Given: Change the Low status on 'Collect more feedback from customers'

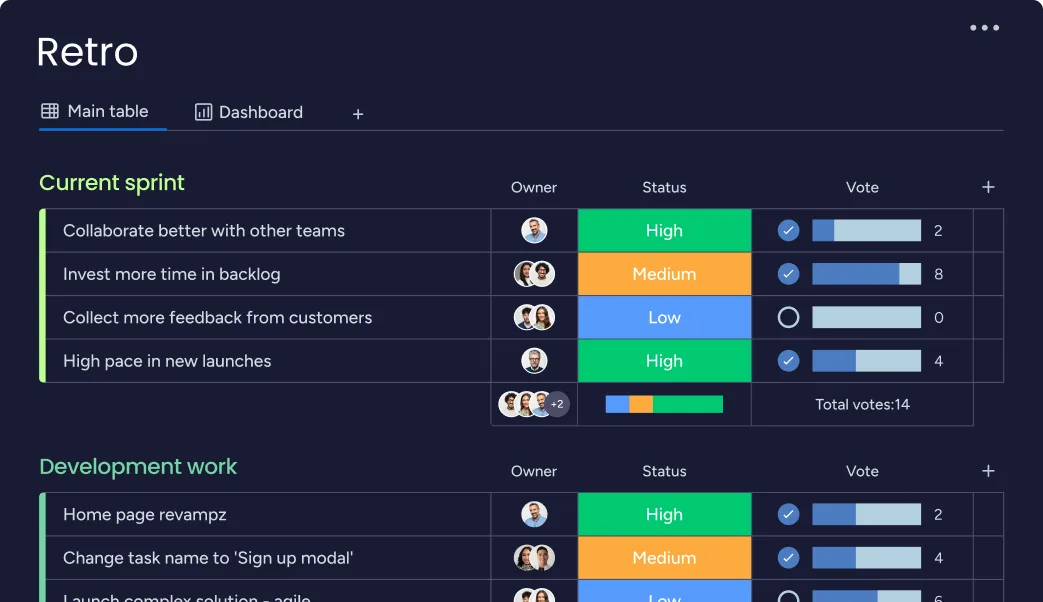Looking at the screenshot, I should (663, 317).
